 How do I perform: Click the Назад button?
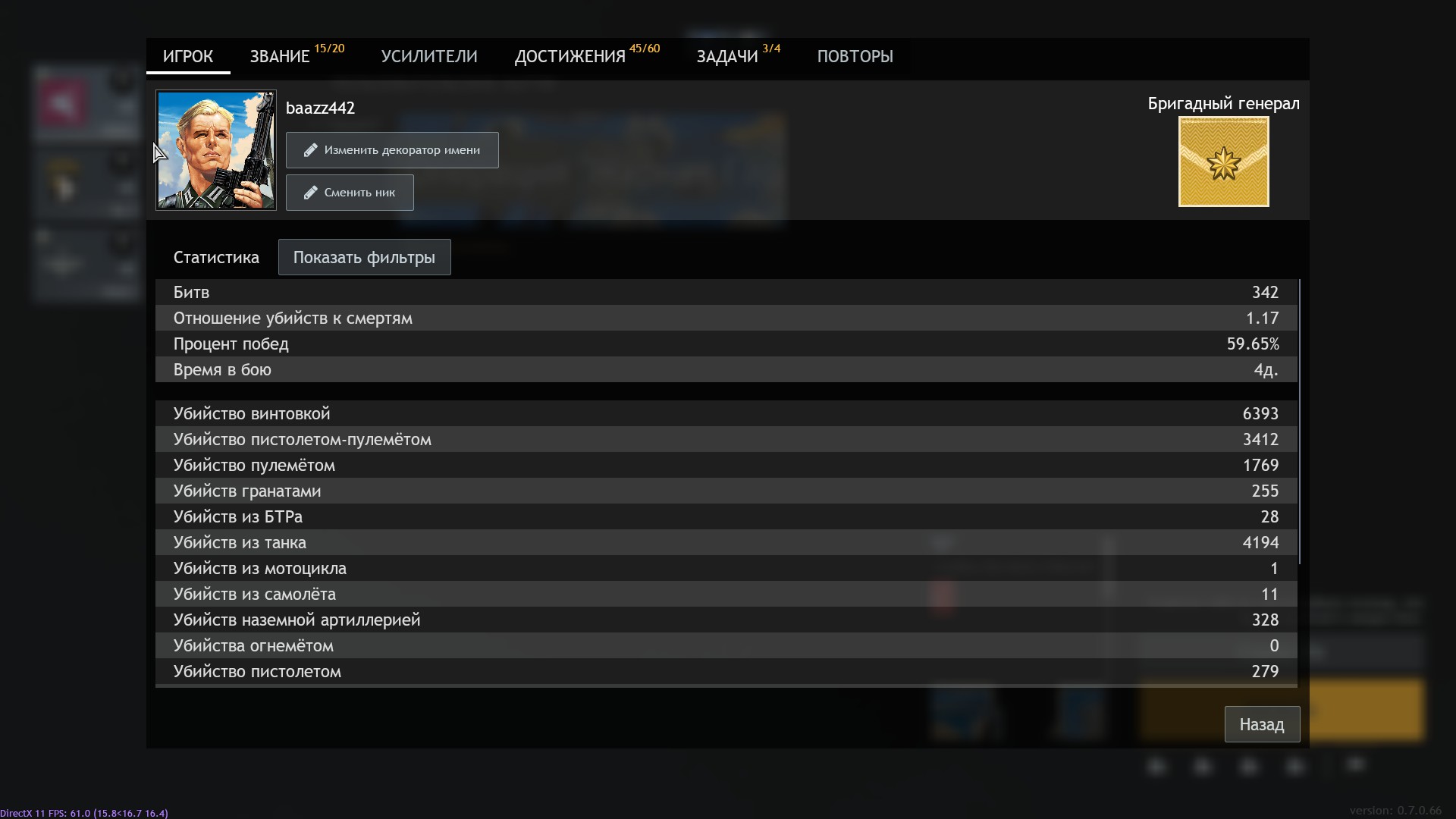[1262, 725]
